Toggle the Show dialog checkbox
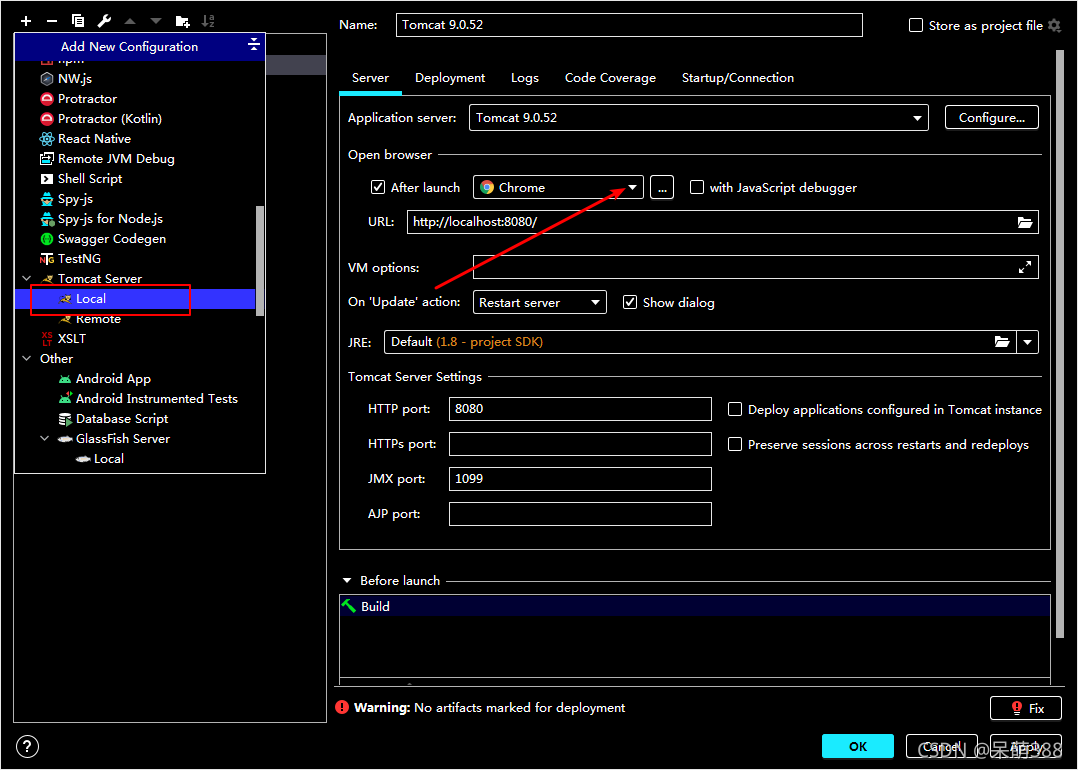Viewport: 1078px width, 770px height. [630, 302]
